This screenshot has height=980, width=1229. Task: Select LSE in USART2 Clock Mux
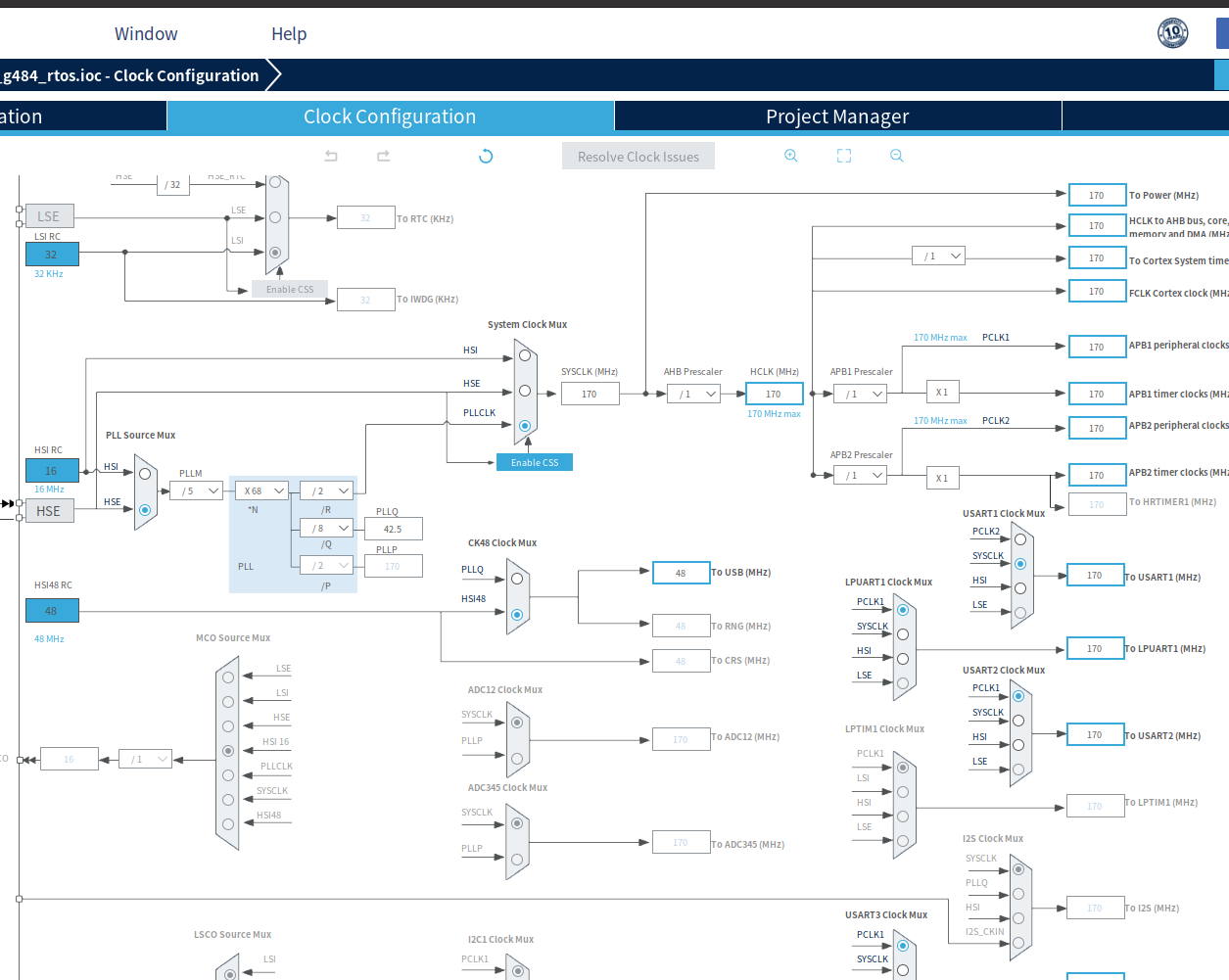pos(1018,770)
